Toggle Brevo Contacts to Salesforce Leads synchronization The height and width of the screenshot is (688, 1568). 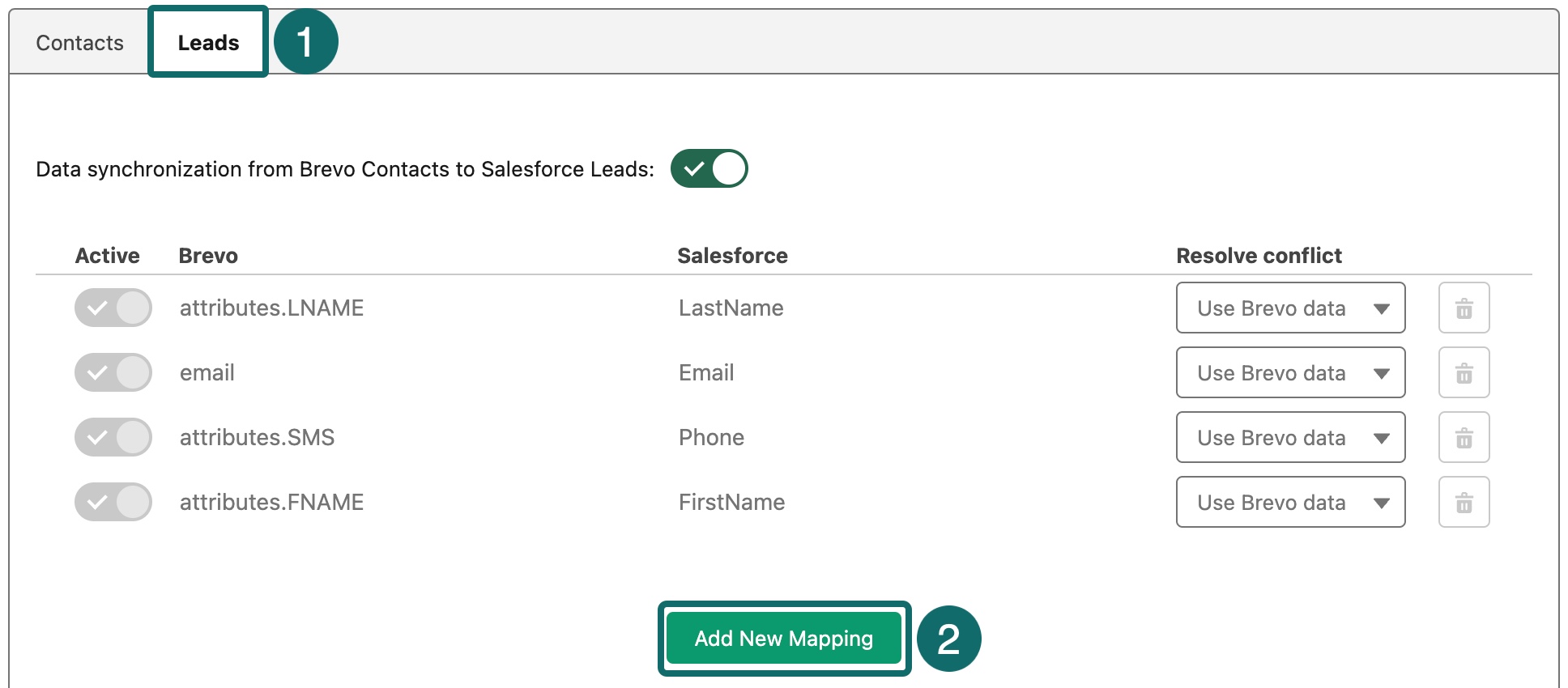coord(709,168)
